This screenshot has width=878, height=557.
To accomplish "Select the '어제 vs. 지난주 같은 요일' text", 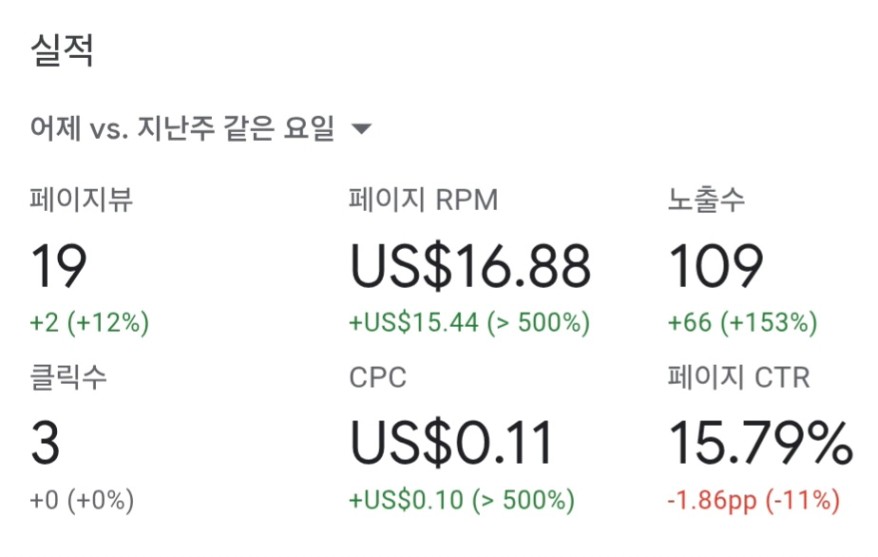I will click(x=182, y=128).
